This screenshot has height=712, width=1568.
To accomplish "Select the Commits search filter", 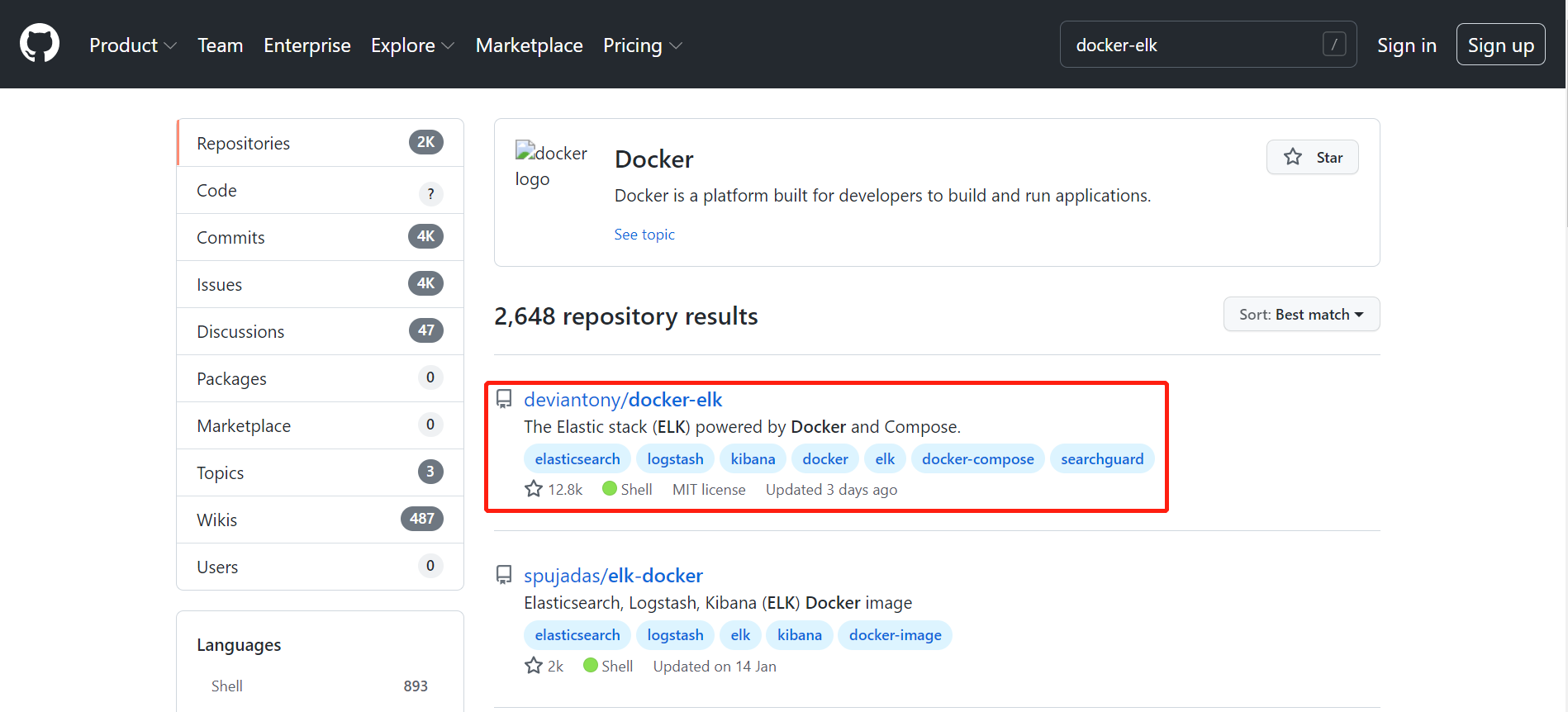I will [x=321, y=237].
